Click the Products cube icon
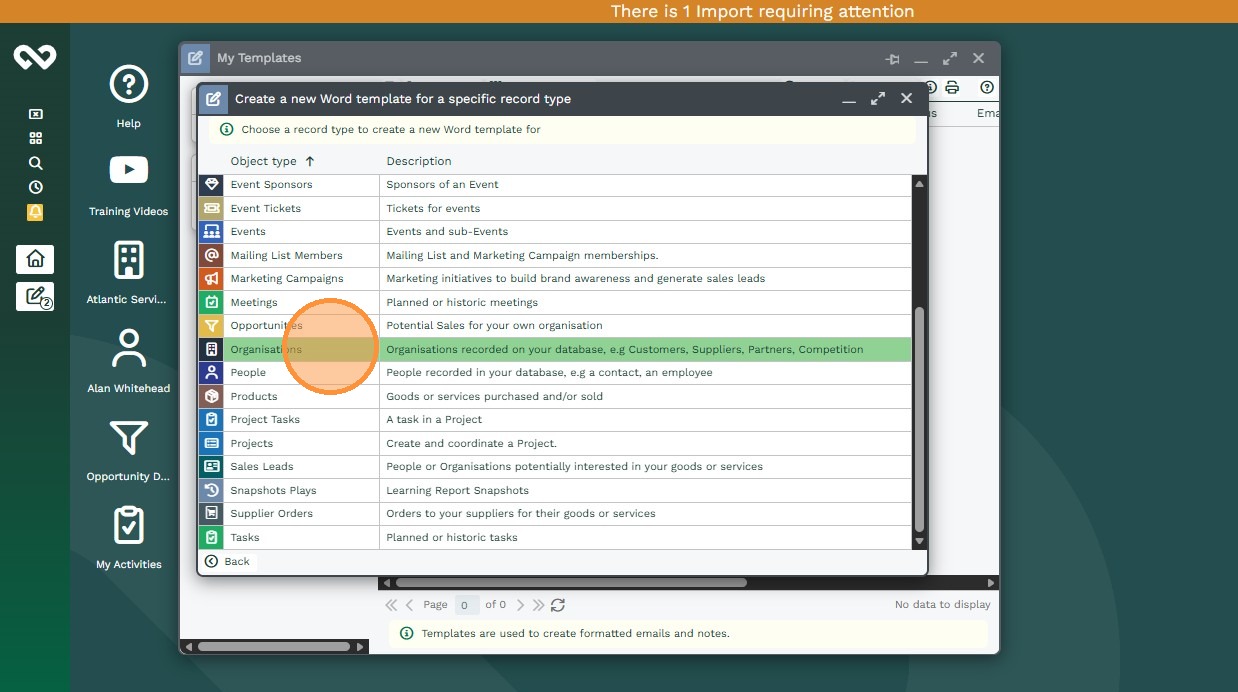The width and height of the screenshot is (1238, 692). (x=211, y=396)
